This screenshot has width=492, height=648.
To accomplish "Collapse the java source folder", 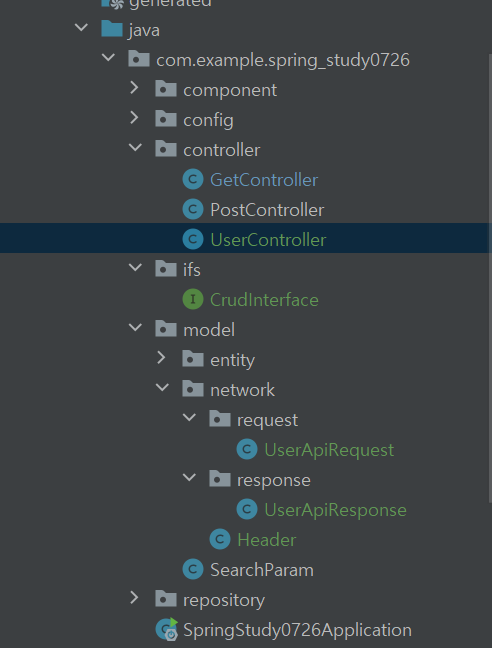I will click(x=81, y=28).
